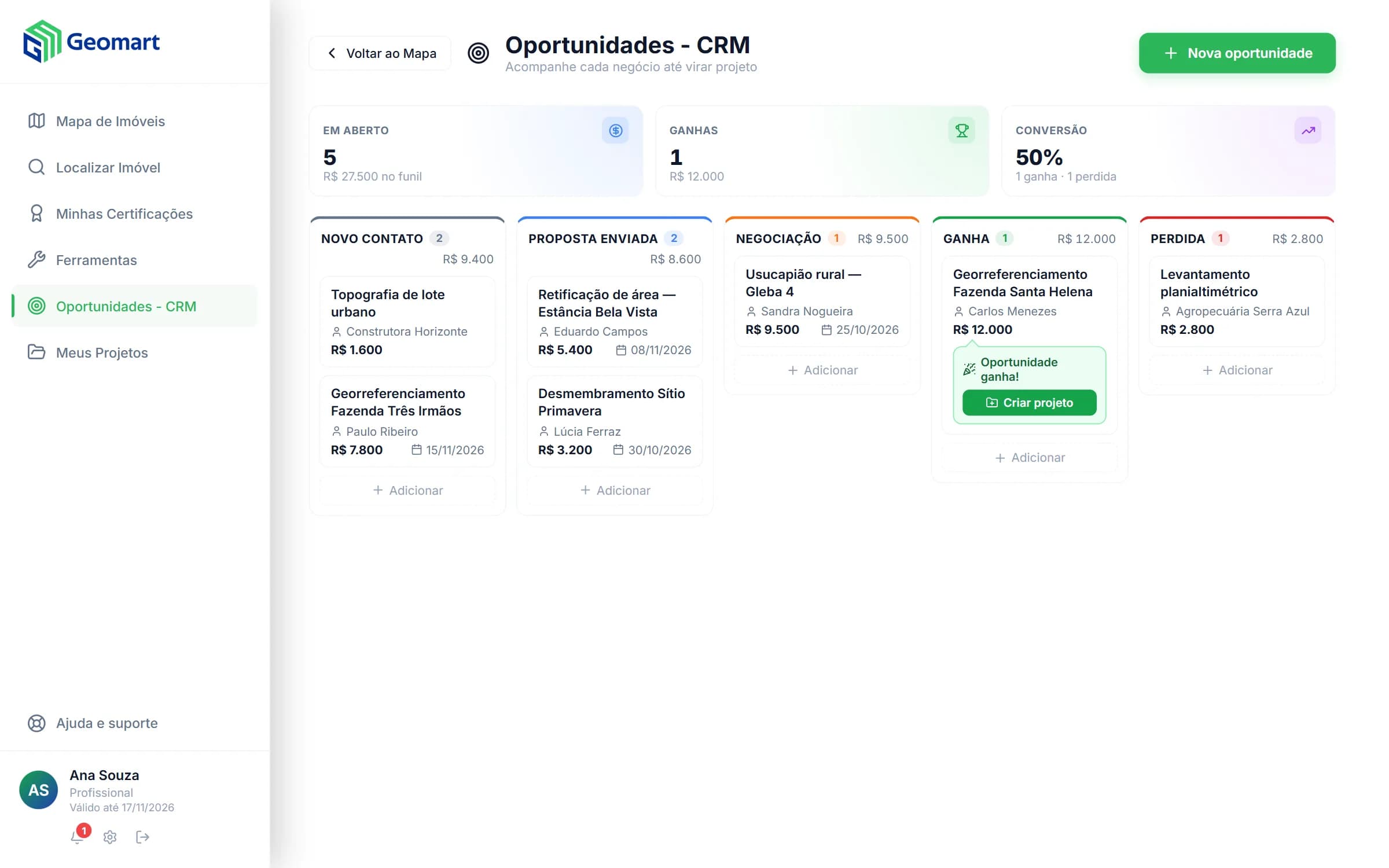The image size is (1389, 868).
Task: Click Oportunidades - CRM target icon in sidebar
Action: (36, 306)
